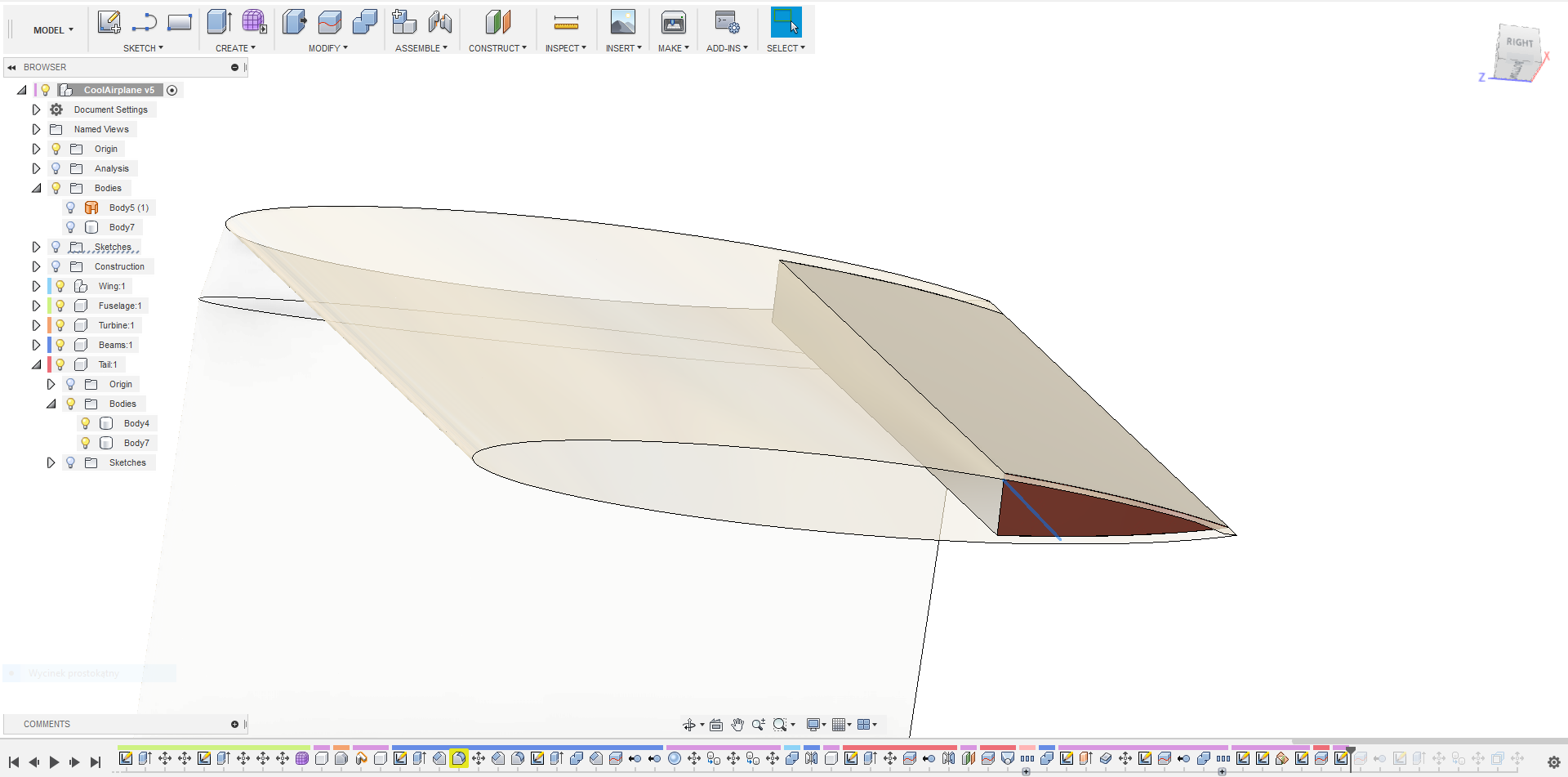Open the CREATE menu
This screenshot has width=1568, height=777.
pyautogui.click(x=235, y=48)
